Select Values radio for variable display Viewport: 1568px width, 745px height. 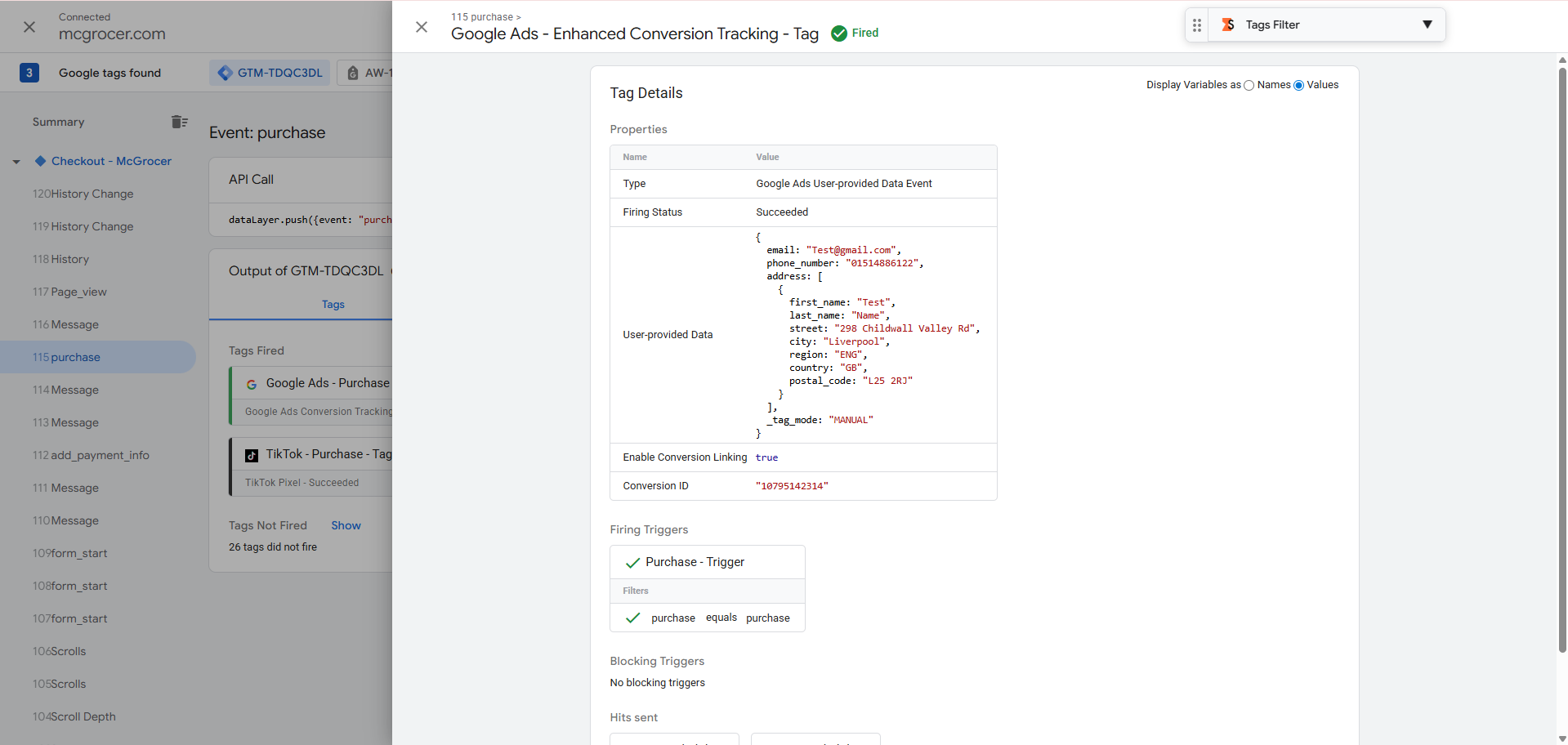click(1298, 86)
